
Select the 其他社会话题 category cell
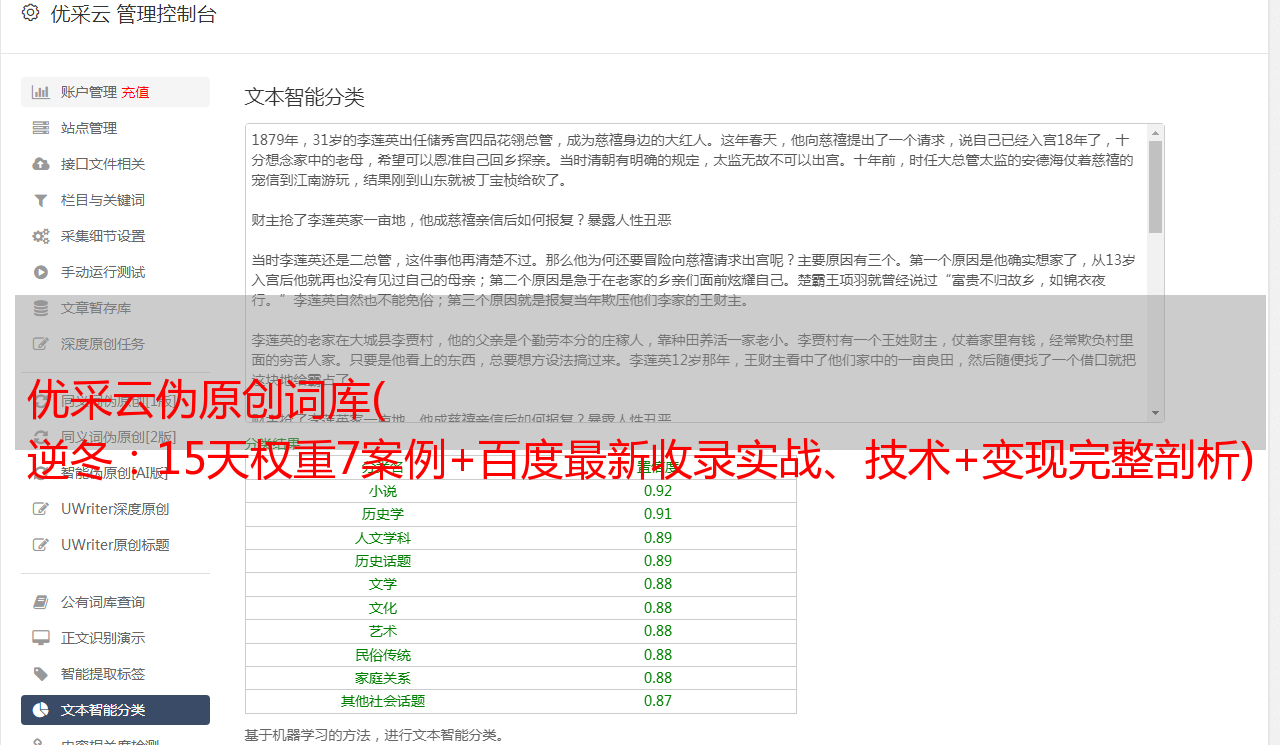click(383, 701)
